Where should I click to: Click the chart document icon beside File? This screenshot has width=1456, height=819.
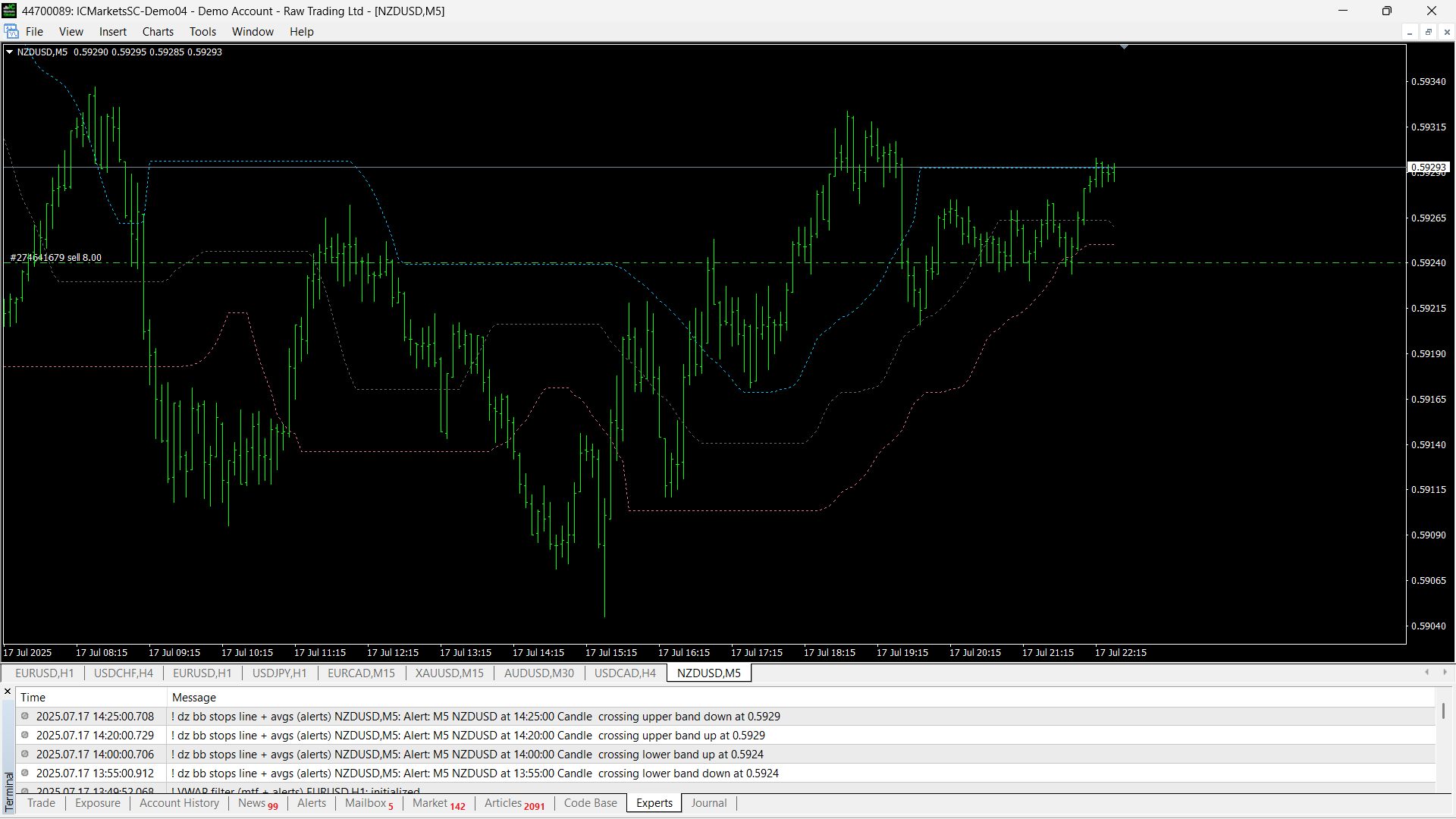[11, 31]
